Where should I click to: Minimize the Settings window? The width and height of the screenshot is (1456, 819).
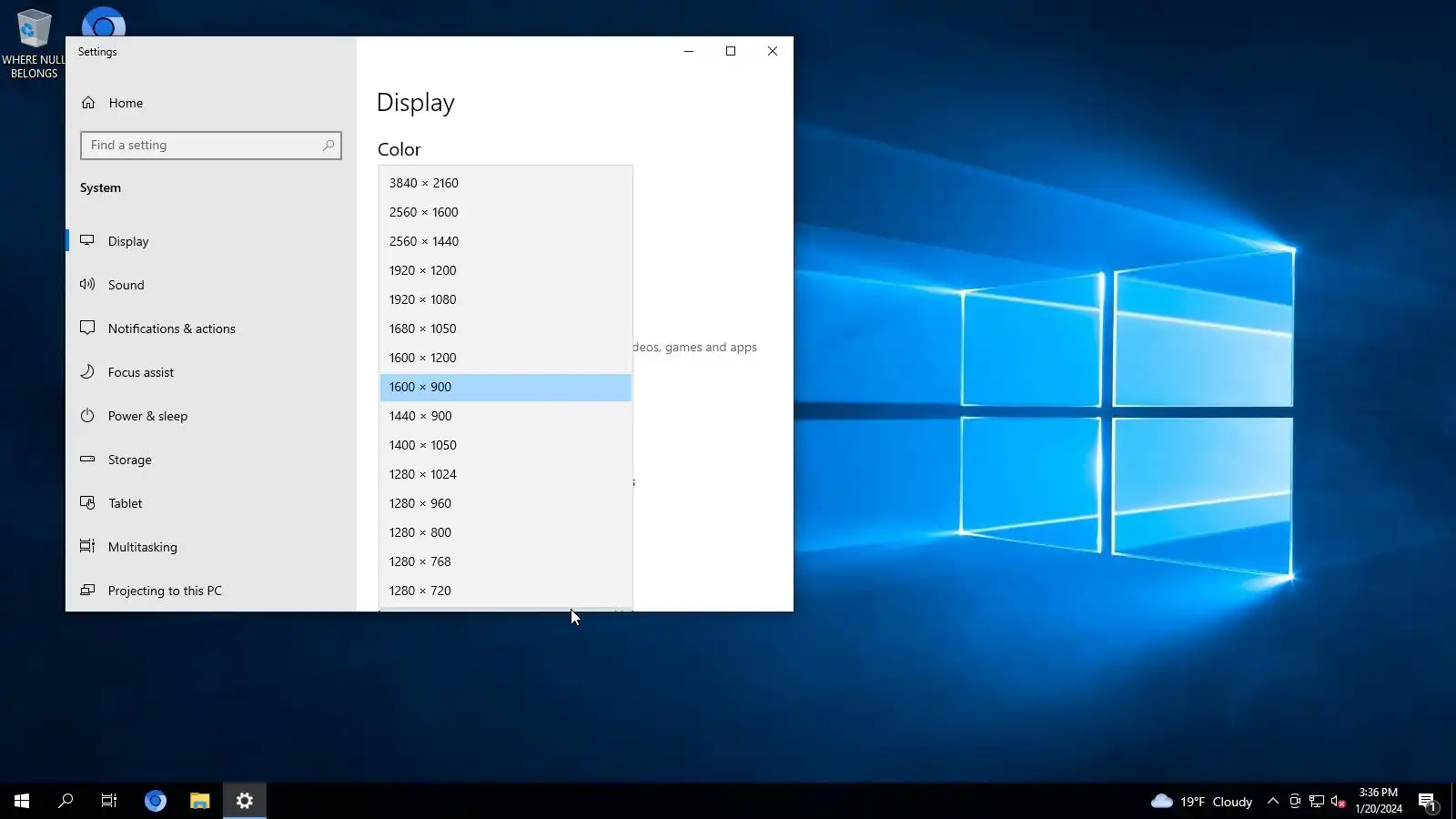(689, 51)
